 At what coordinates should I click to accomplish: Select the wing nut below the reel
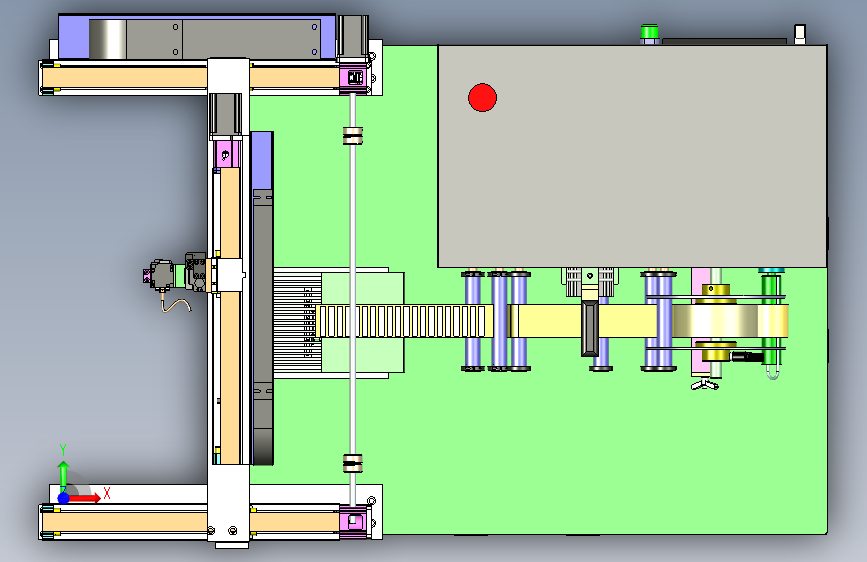(x=705, y=384)
